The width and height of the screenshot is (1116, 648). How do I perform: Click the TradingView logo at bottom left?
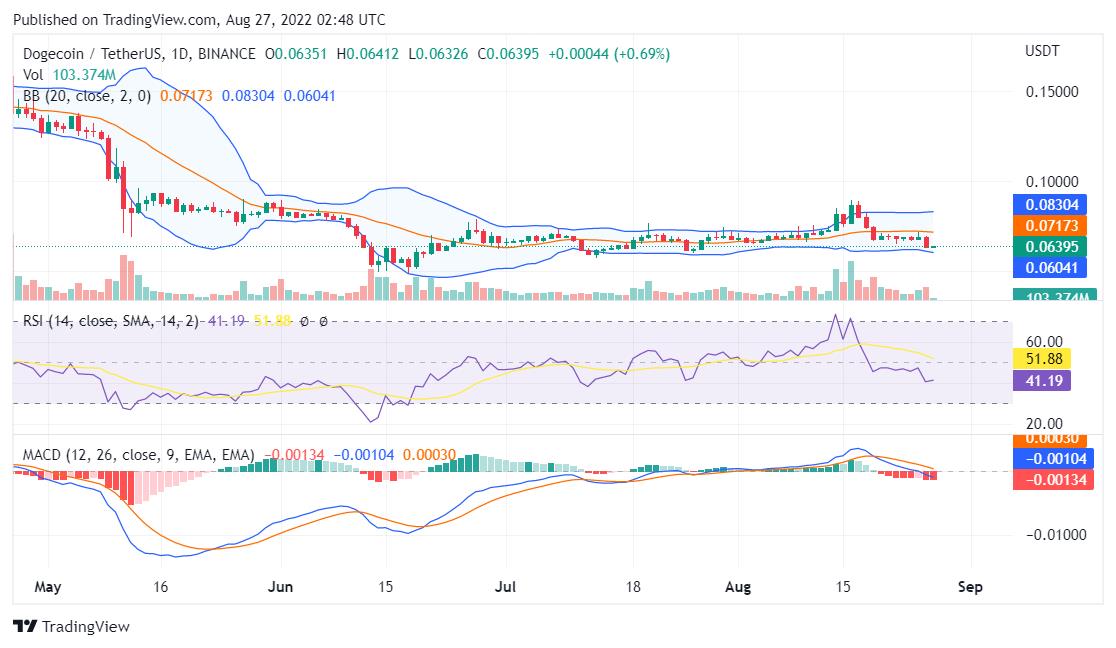71,627
